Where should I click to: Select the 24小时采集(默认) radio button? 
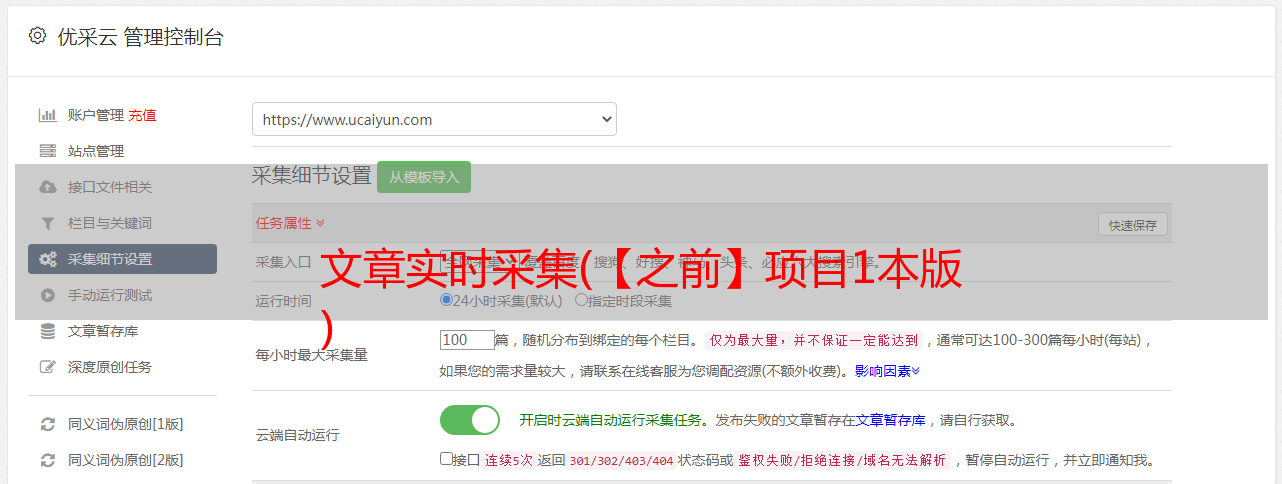(446, 299)
